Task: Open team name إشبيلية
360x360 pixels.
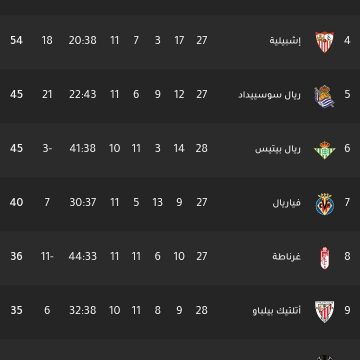Action: (285, 41)
